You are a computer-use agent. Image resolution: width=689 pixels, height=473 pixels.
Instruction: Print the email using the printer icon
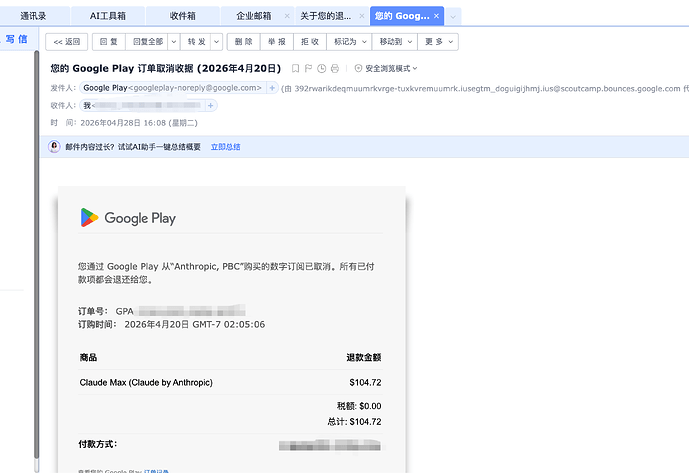[335, 69]
